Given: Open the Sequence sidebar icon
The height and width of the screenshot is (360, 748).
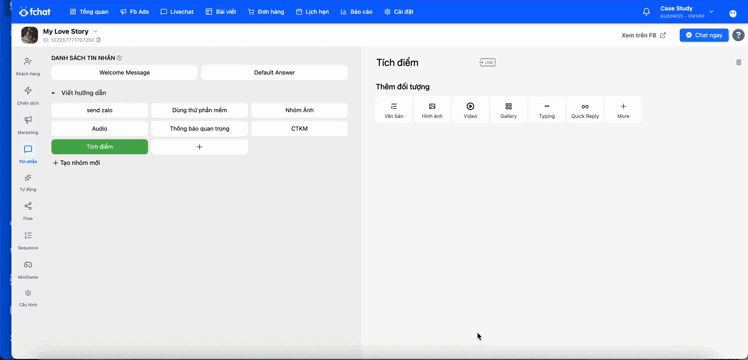Looking at the screenshot, I should pos(28,236).
